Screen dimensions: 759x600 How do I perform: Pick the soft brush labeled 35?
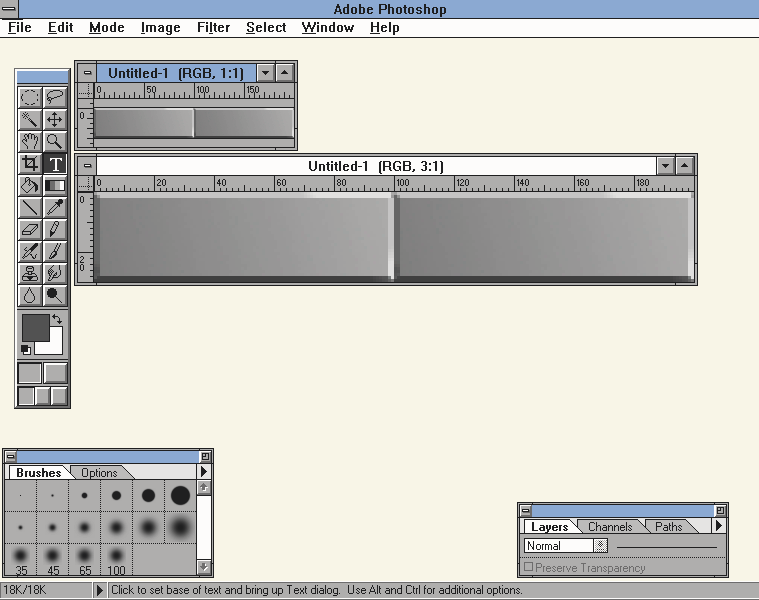coord(20,560)
